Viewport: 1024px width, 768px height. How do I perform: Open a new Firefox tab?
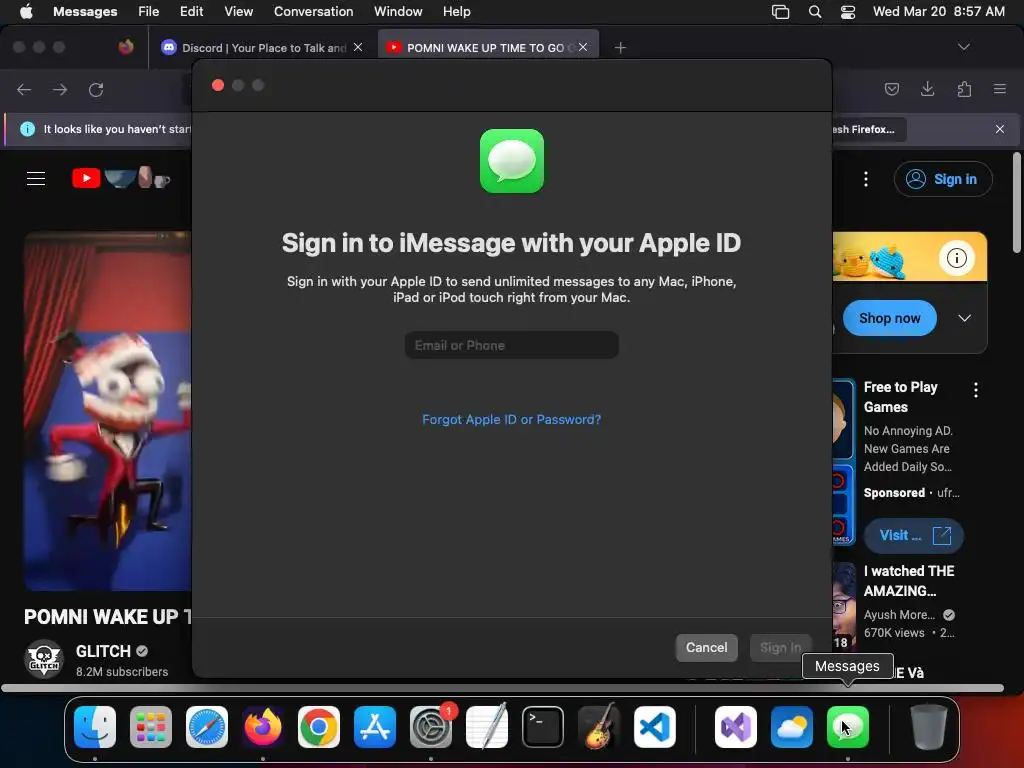tap(620, 48)
